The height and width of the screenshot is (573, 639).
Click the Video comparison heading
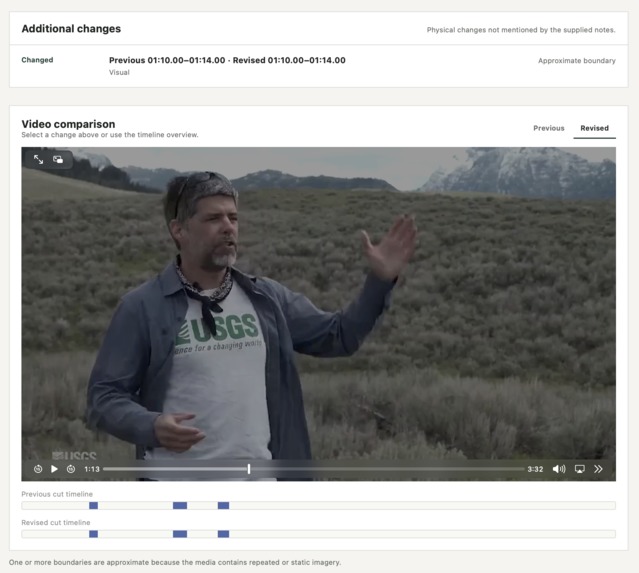pos(68,124)
